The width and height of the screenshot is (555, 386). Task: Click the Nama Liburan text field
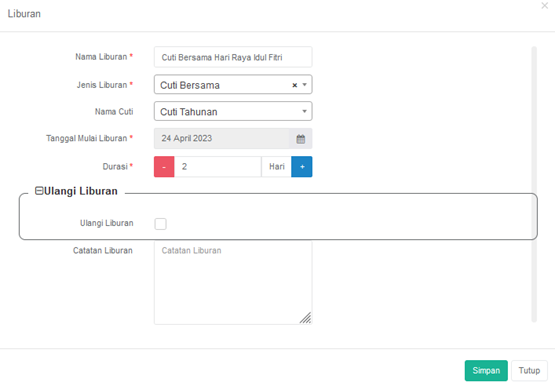tap(233, 57)
